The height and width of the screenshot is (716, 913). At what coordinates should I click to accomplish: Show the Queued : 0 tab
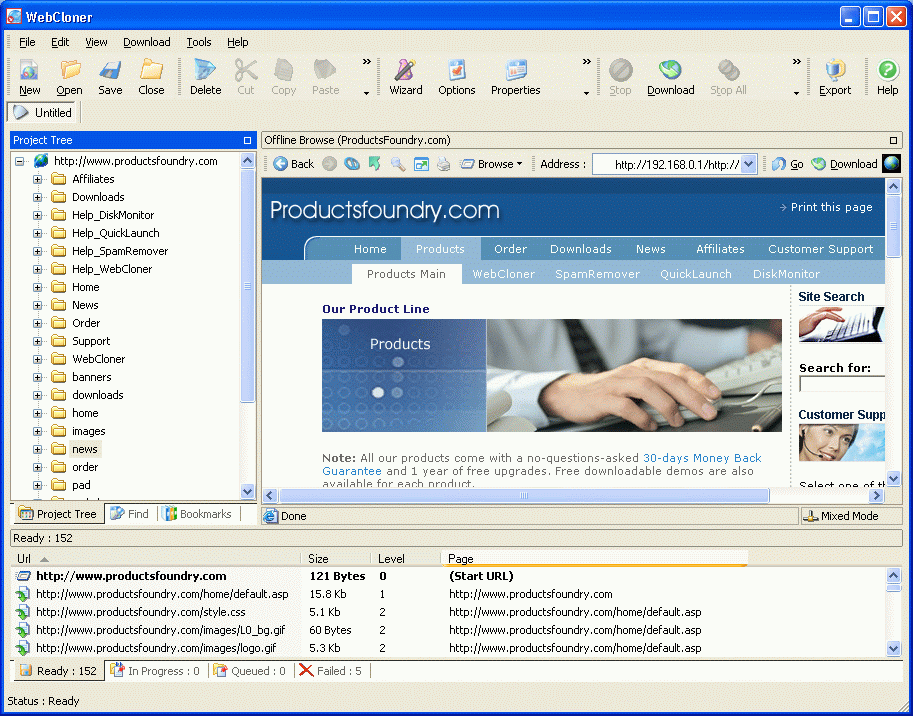(x=250, y=671)
